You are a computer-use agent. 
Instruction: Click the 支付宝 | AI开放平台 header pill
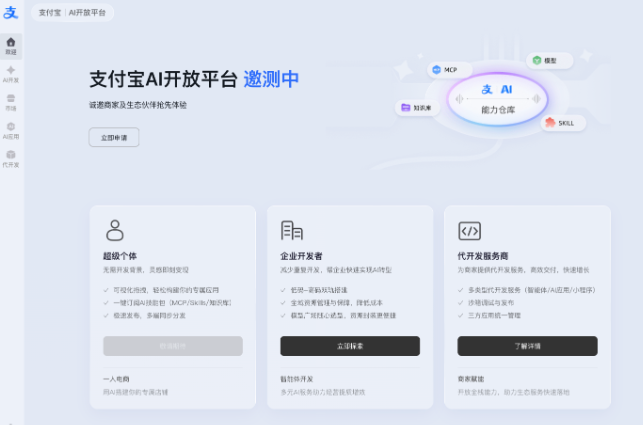72,13
